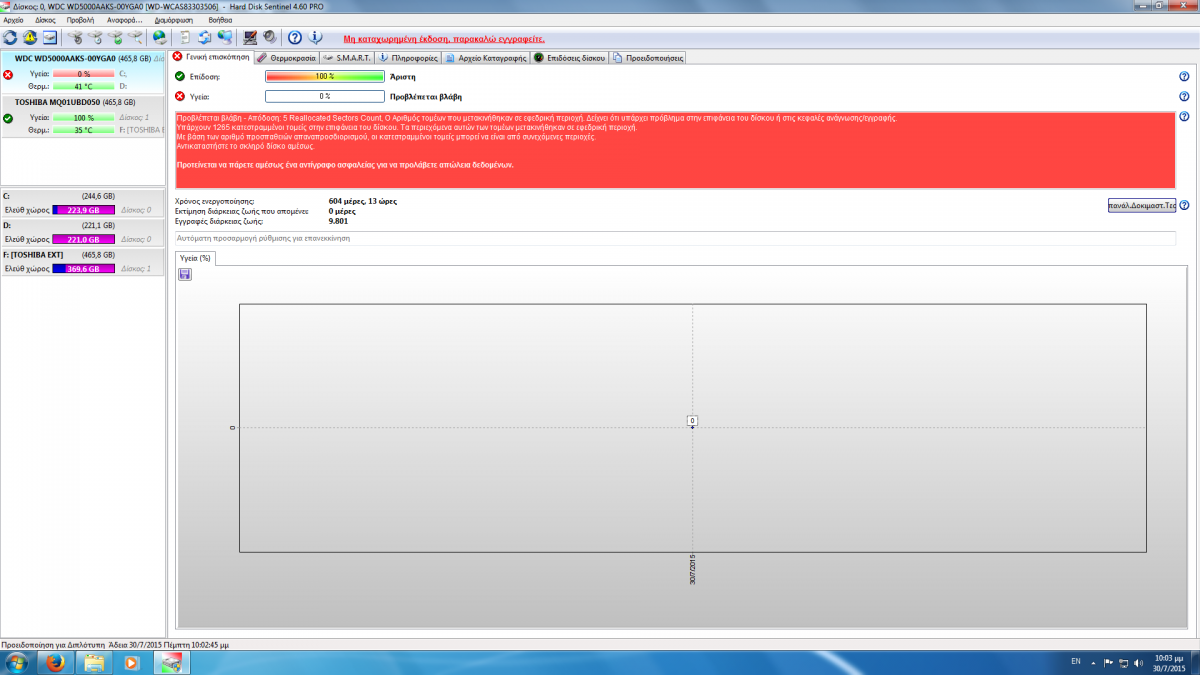Click the Αυτόματη προσαρμογή comment input field
1200x675 pixels.
click(675, 239)
